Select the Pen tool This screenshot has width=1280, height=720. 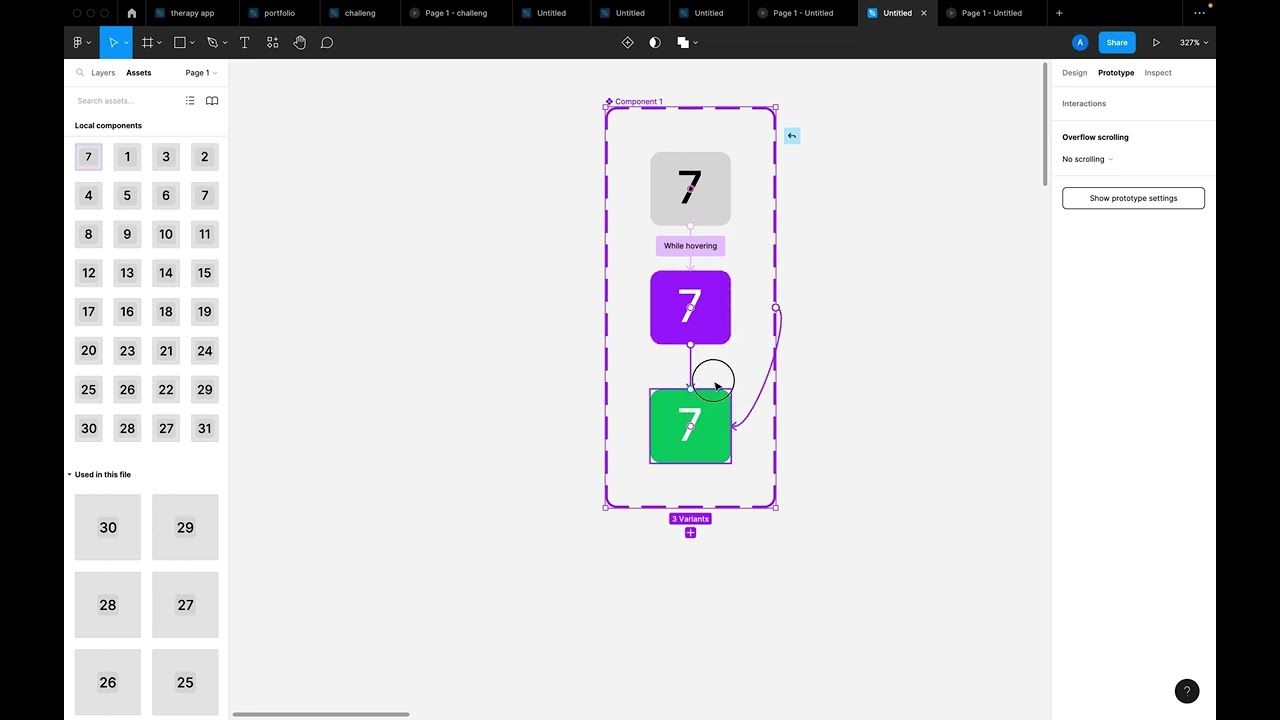point(212,43)
